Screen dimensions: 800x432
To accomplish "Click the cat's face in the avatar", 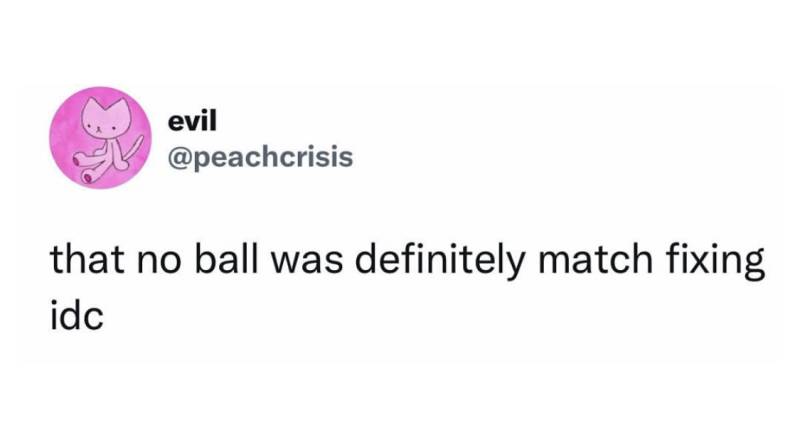I will point(104,127).
